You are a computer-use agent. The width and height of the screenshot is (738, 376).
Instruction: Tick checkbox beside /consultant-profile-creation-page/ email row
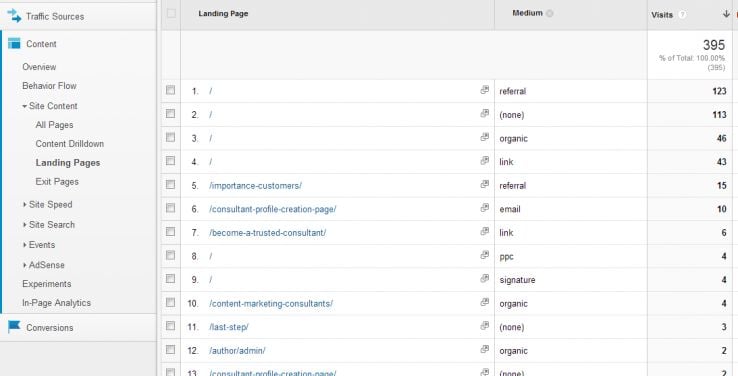pos(170,208)
